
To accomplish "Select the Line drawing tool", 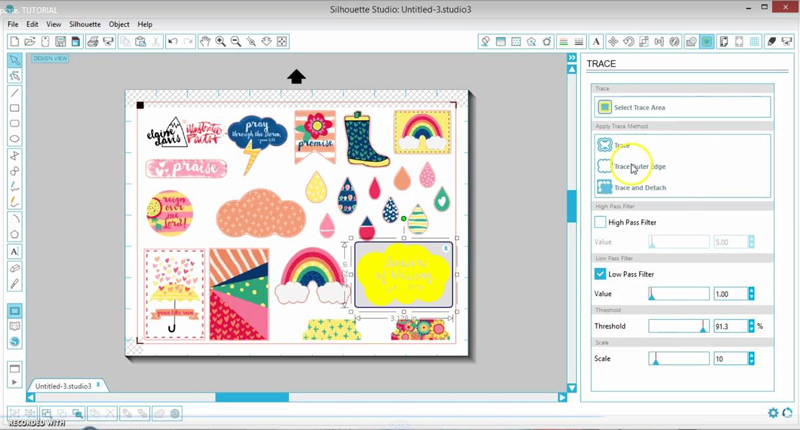I will pyautogui.click(x=14, y=93).
